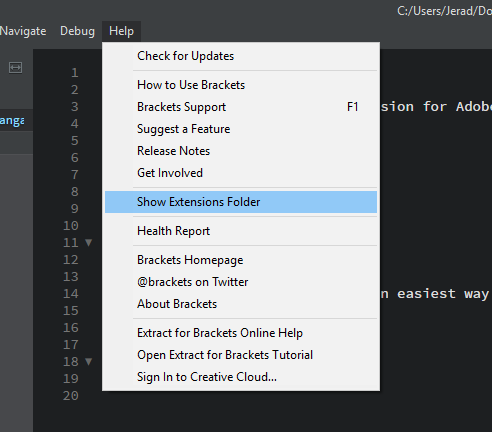Open Brackets Support entry
This screenshot has height=432, width=492.
(x=241, y=107)
